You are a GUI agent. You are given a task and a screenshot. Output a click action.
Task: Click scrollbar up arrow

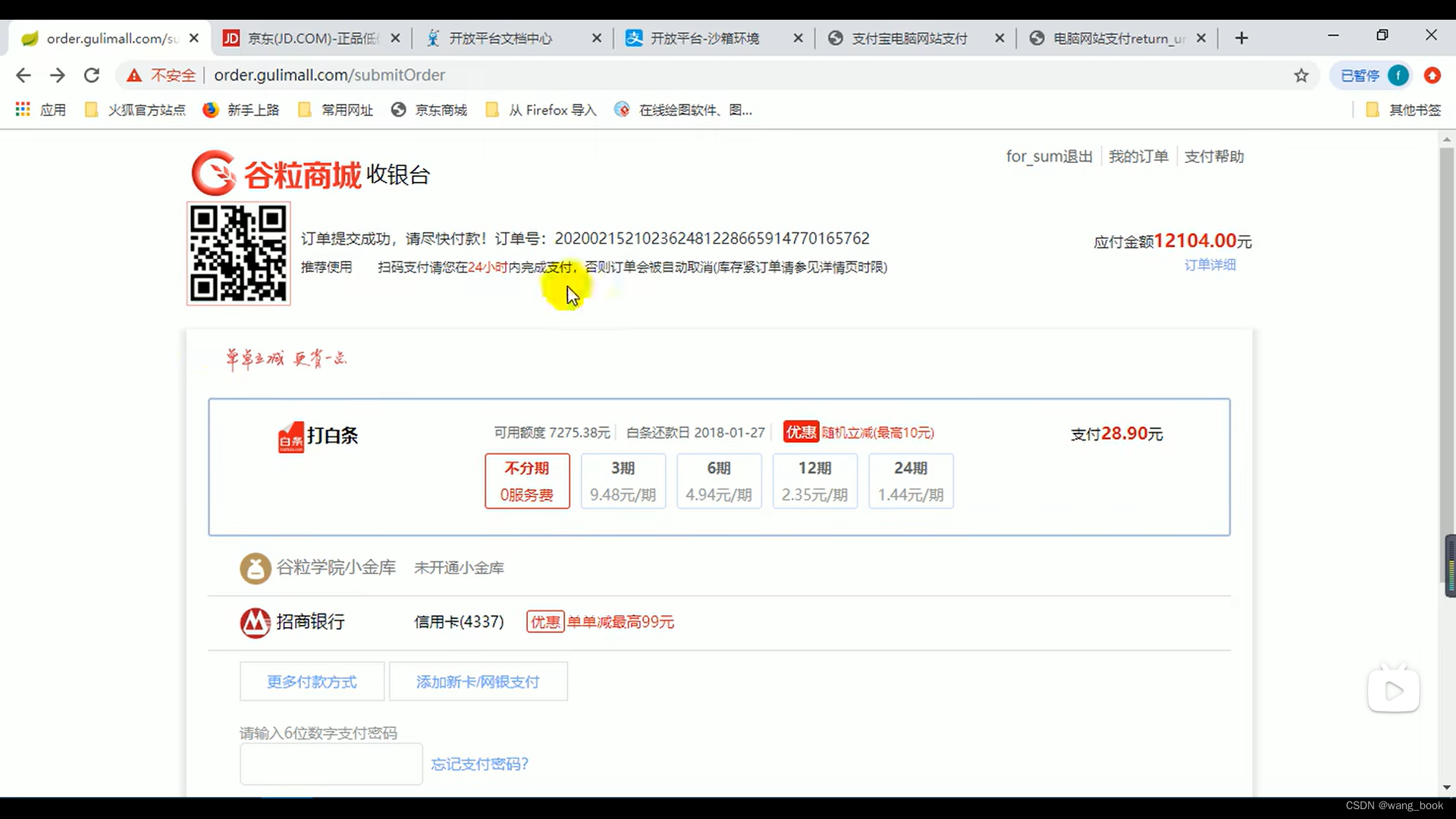tap(1447, 140)
